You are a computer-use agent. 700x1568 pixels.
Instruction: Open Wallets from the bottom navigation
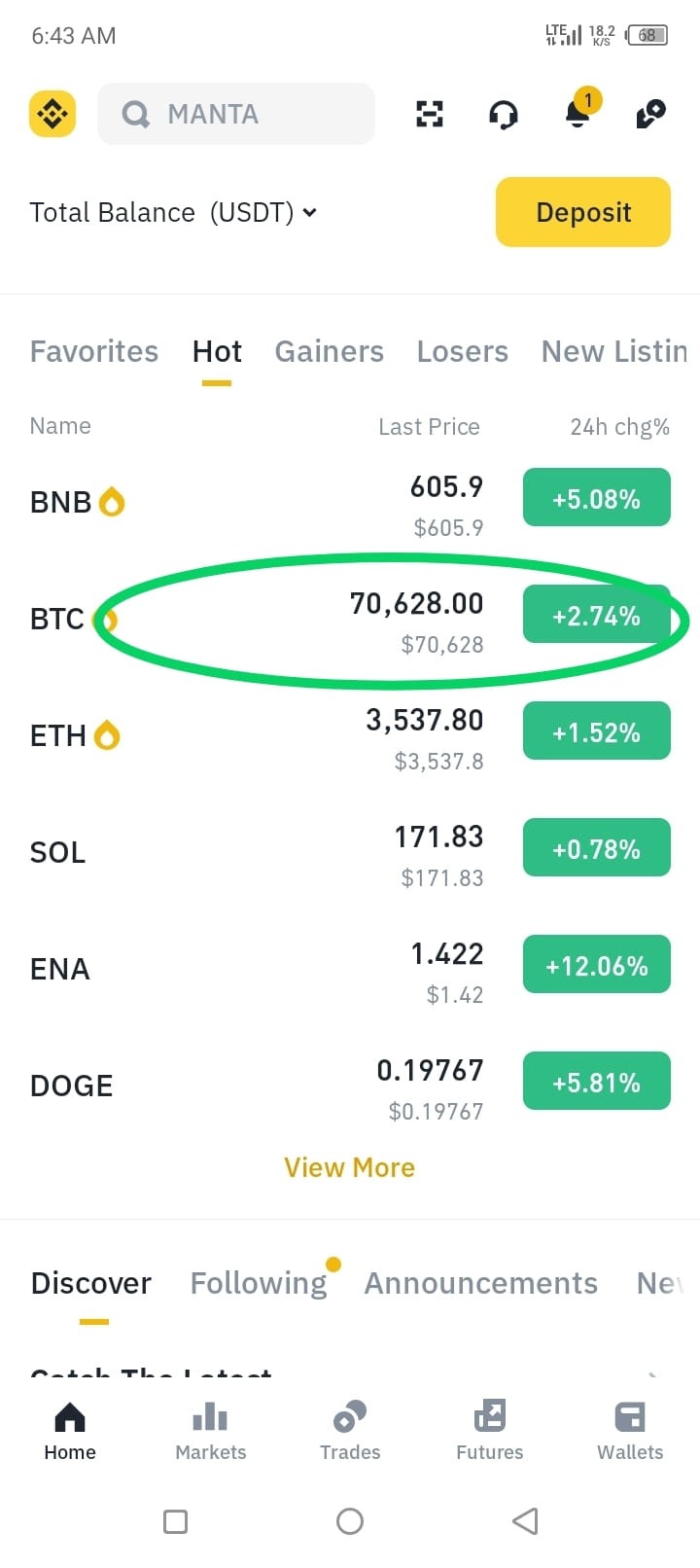tap(630, 1431)
